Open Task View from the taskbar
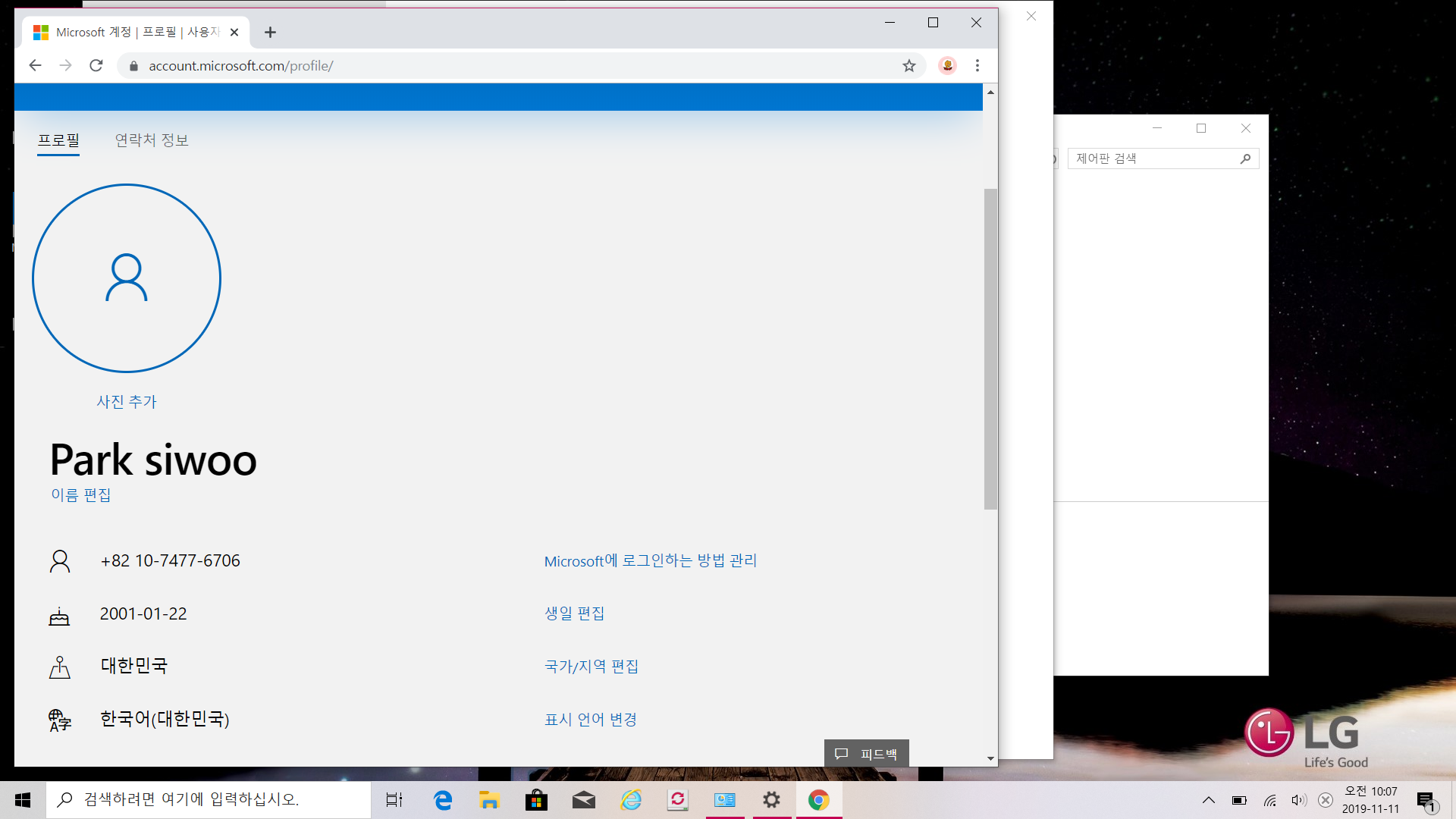Image resolution: width=1456 pixels, height=819 pixels. click(394, 799)
